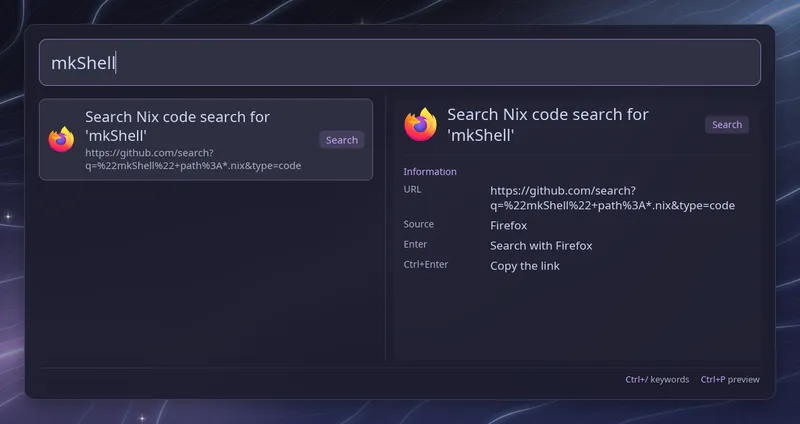The height and width of the screenshot is (424, 800).
Task: Click the Ctrl+Enter shortcut label
Action: tap(426, 264)
